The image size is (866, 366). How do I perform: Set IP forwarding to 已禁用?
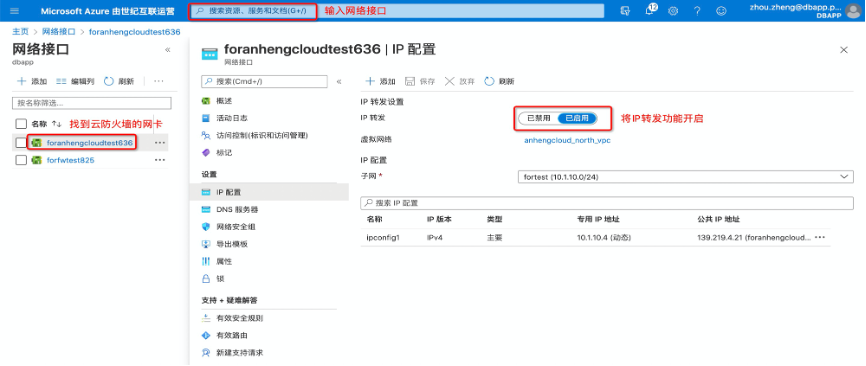538,118
